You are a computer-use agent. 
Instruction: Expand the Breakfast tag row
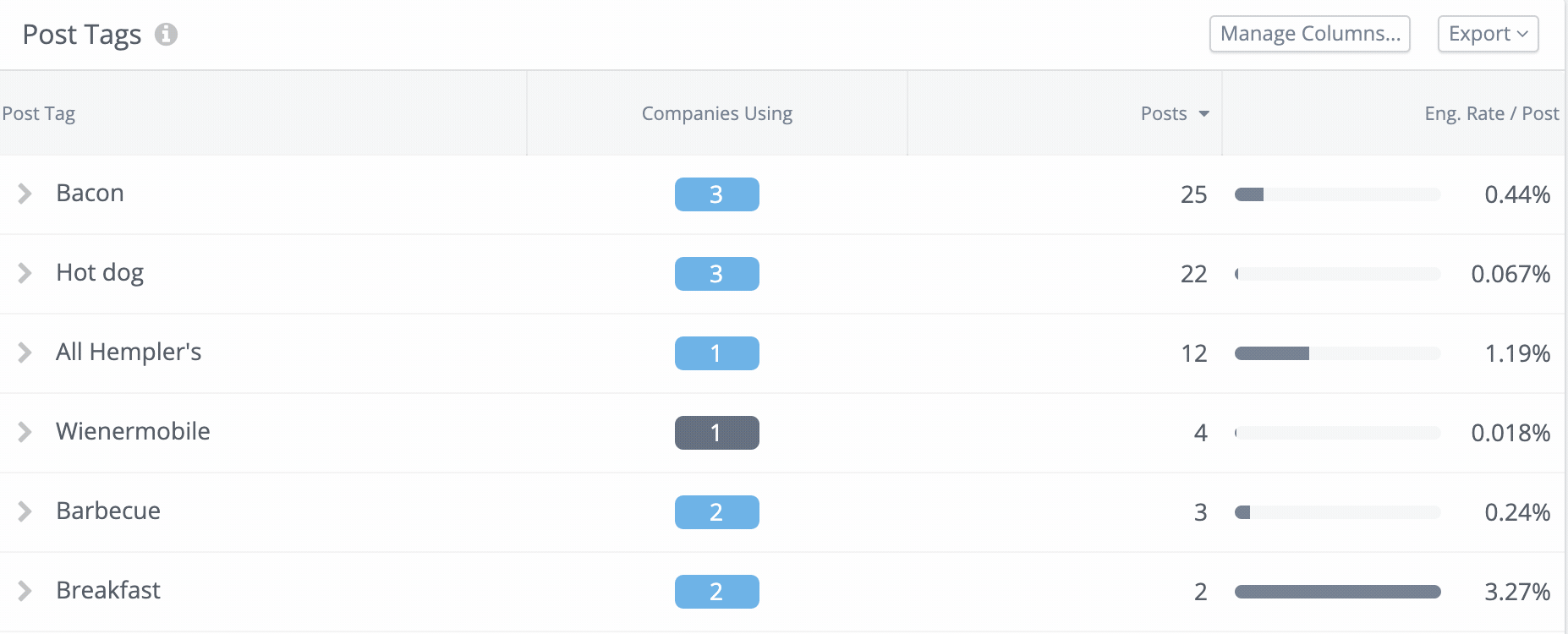click(25, 591)
